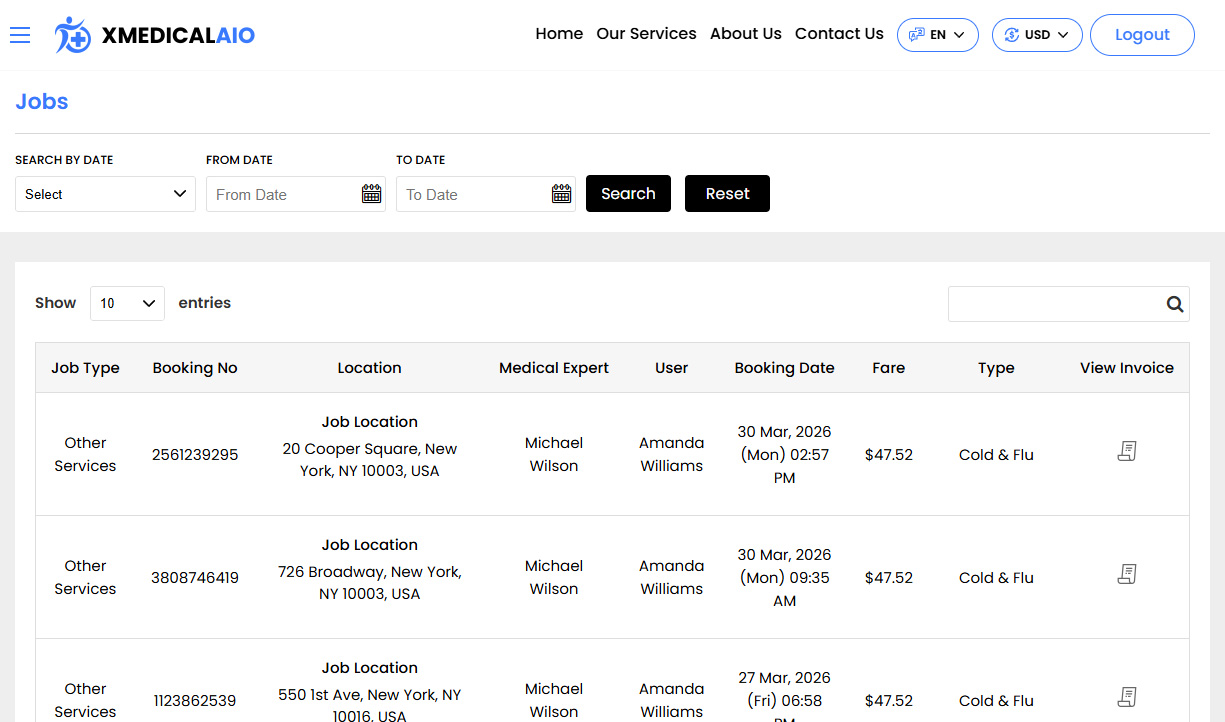The image size is (1225, 722).
Task: Open the From Date calendar picker icon
Action: click(371, 194)
